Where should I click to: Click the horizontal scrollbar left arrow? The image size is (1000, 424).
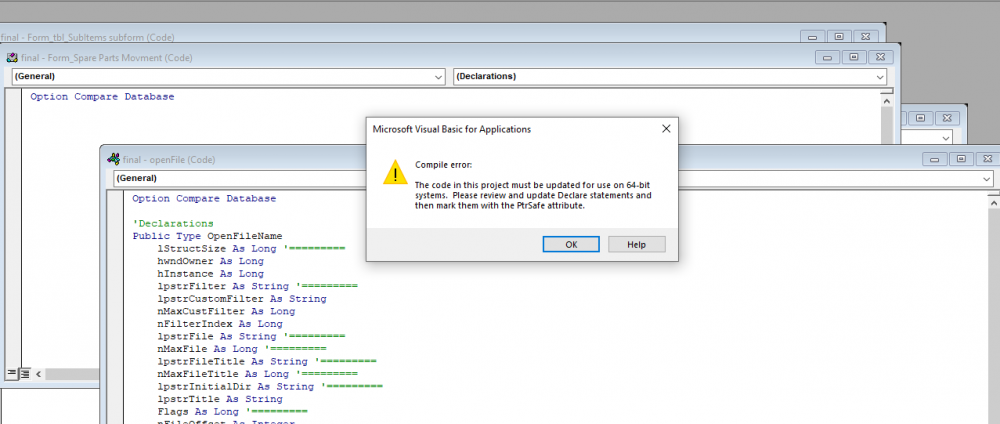coord(40,373)
